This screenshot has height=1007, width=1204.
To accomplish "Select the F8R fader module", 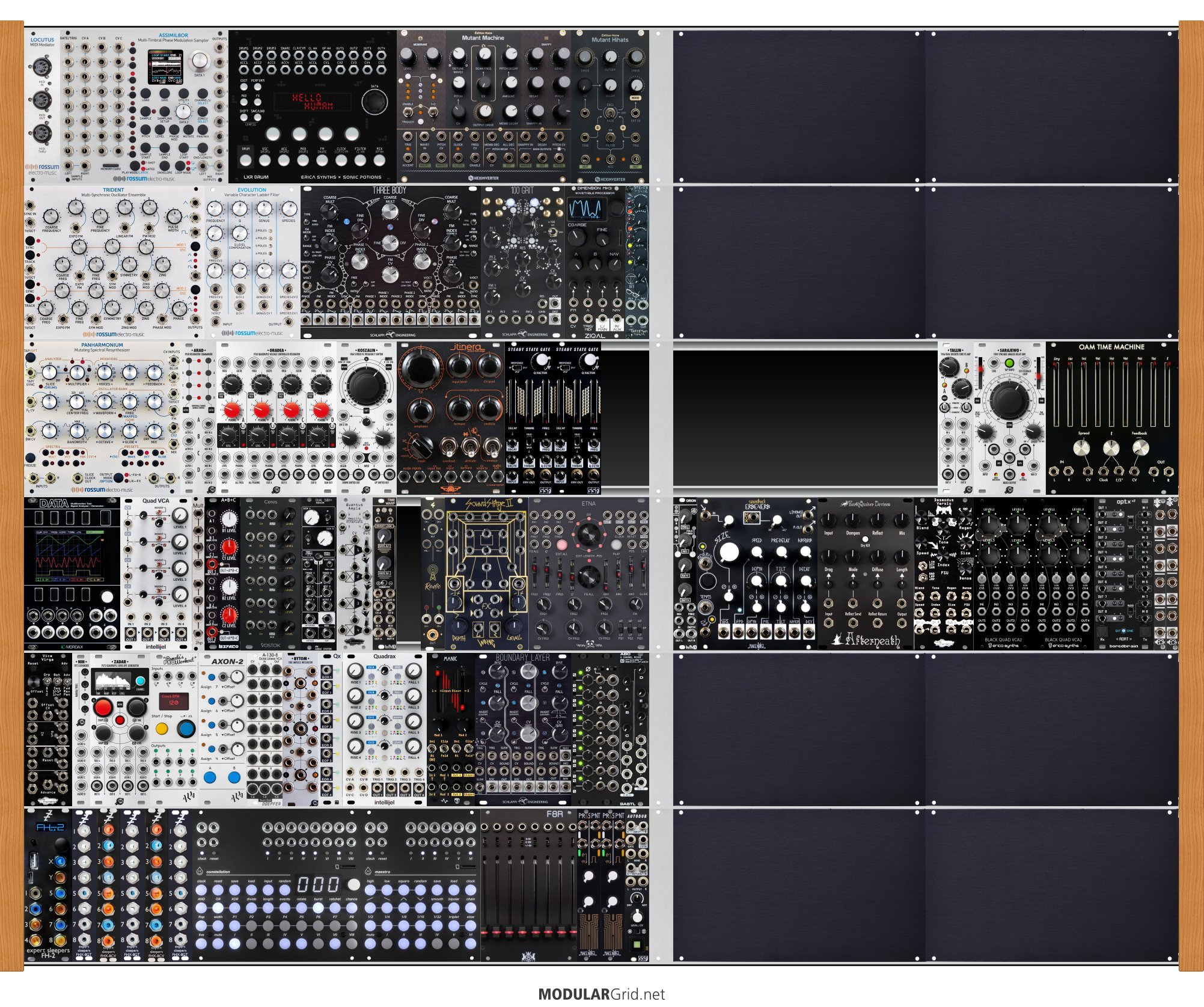I will pos(529,886).
